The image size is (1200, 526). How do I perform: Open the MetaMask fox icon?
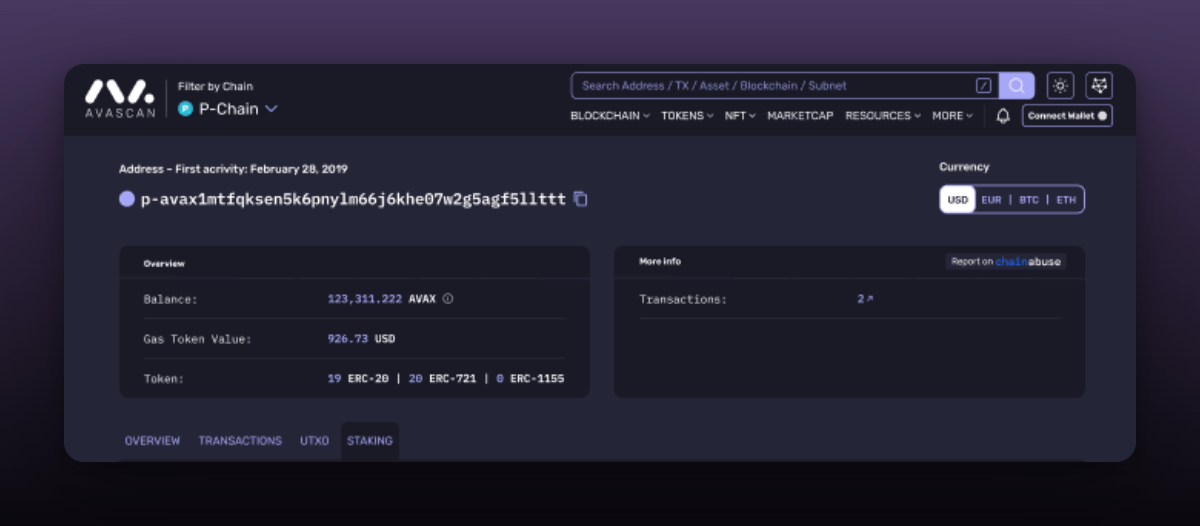click(1099, 86)
